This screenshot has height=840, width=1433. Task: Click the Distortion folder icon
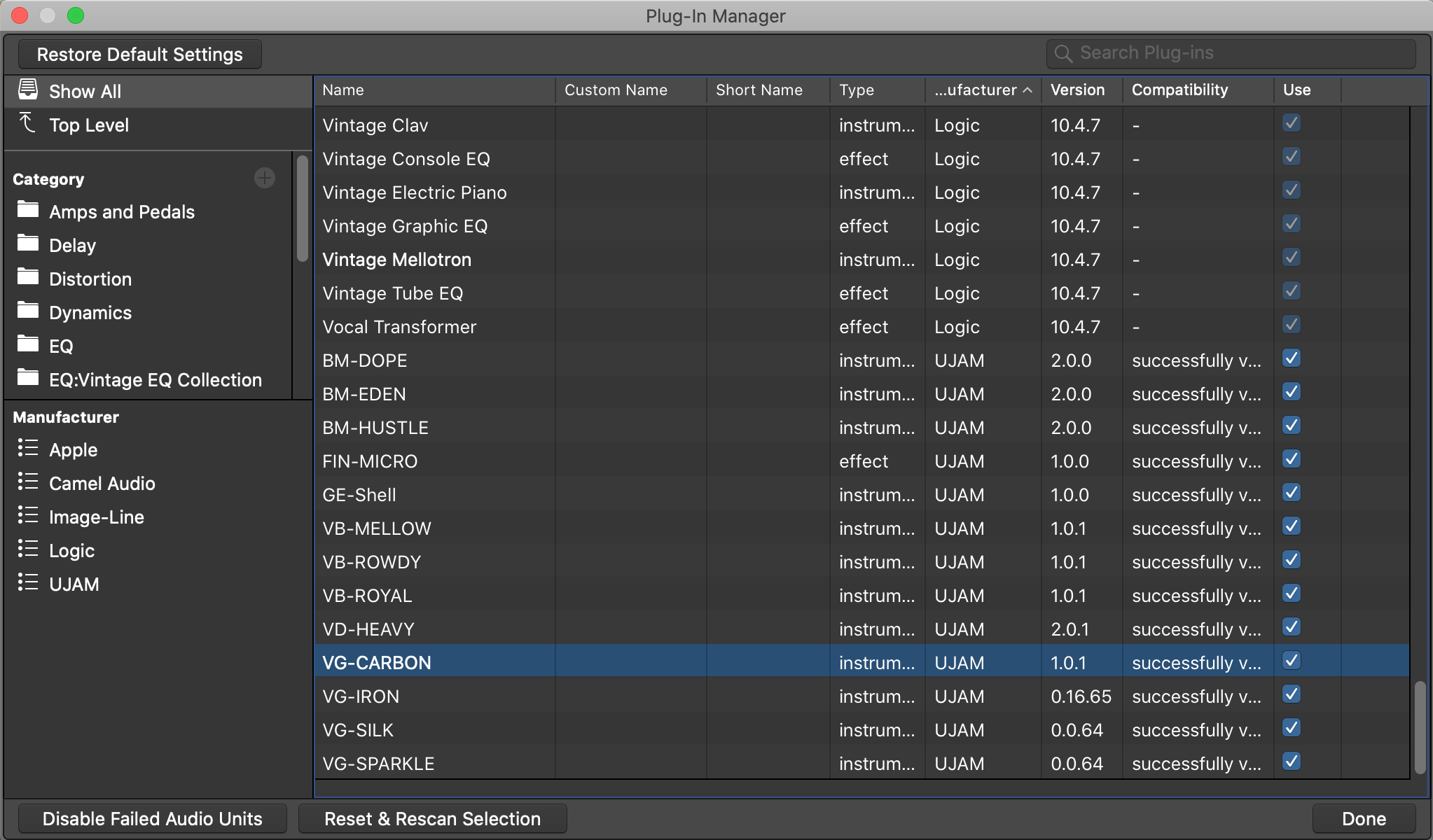28,276
